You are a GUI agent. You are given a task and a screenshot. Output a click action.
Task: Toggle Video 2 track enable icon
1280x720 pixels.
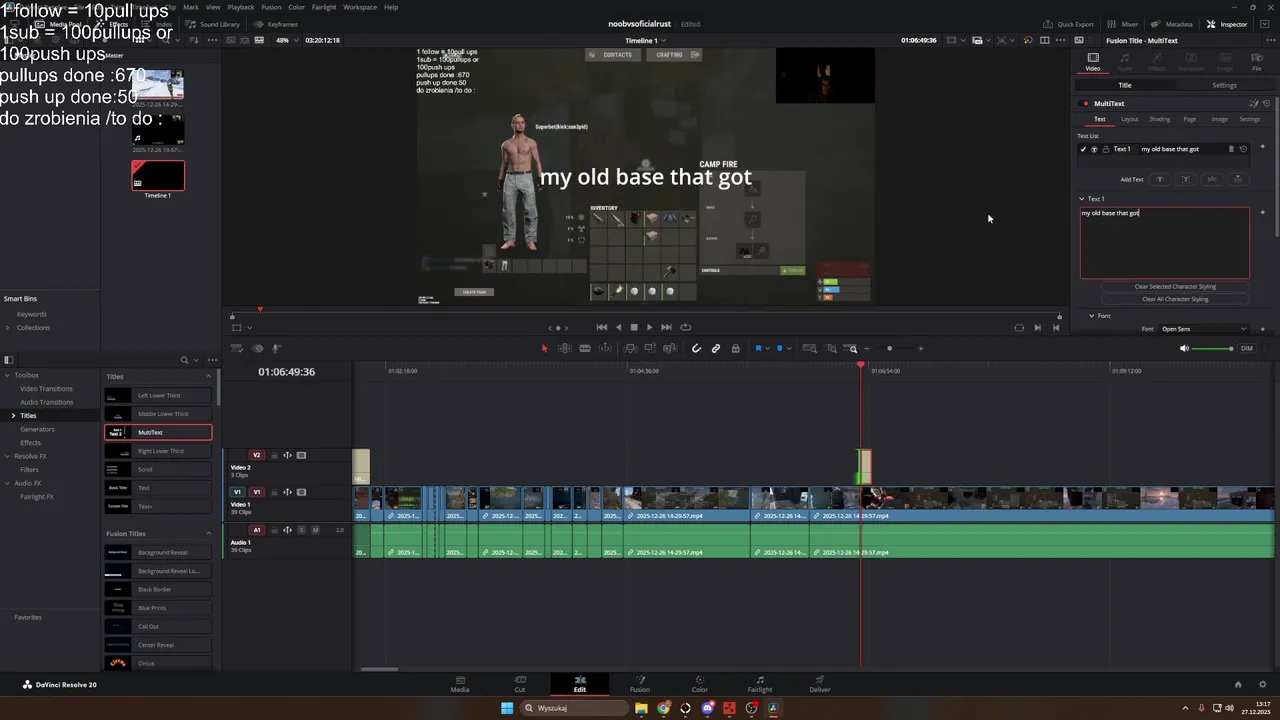coord(301,455)
